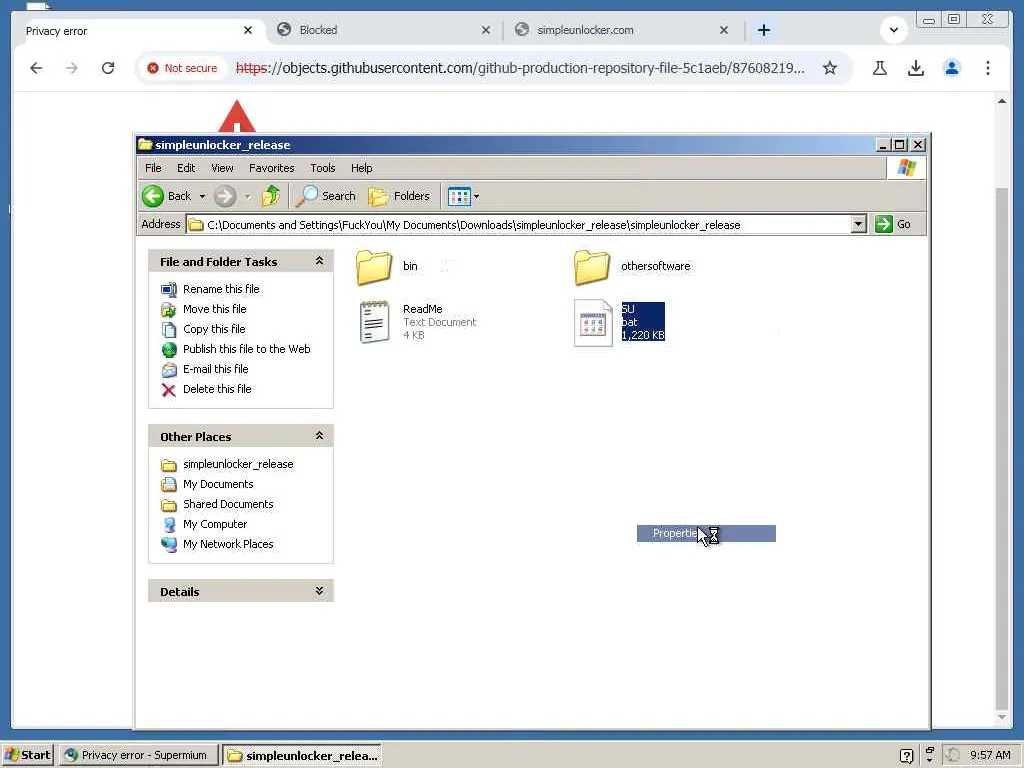
Task: Open Shared Documents in Other Places
Action: click(228, 504)
